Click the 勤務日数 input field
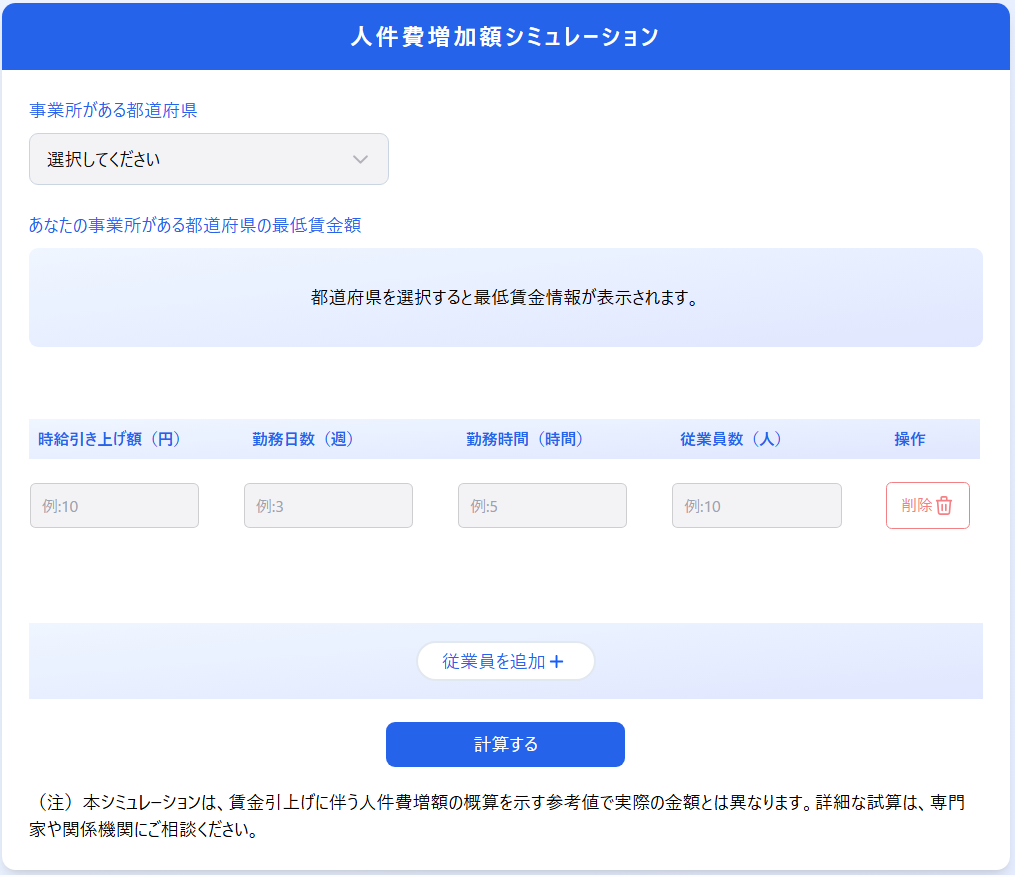The width and height of the screenshot is (1015, 877). (x=328, y=505)
